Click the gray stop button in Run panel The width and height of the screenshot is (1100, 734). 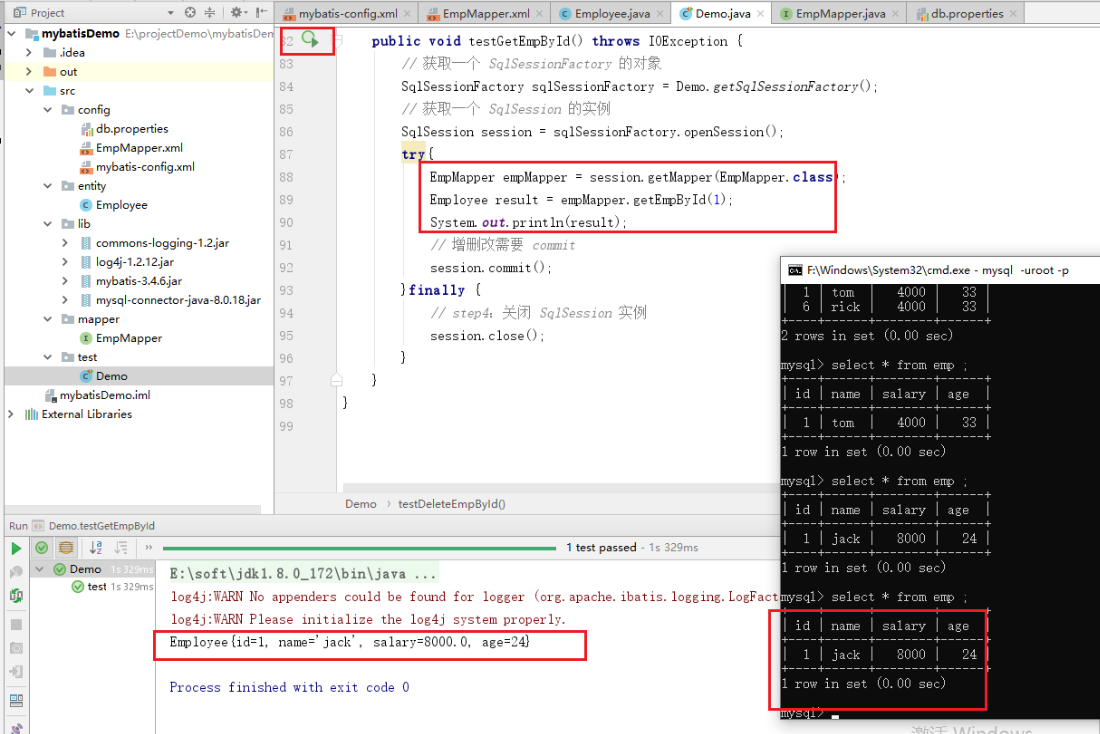coord(16,624)
